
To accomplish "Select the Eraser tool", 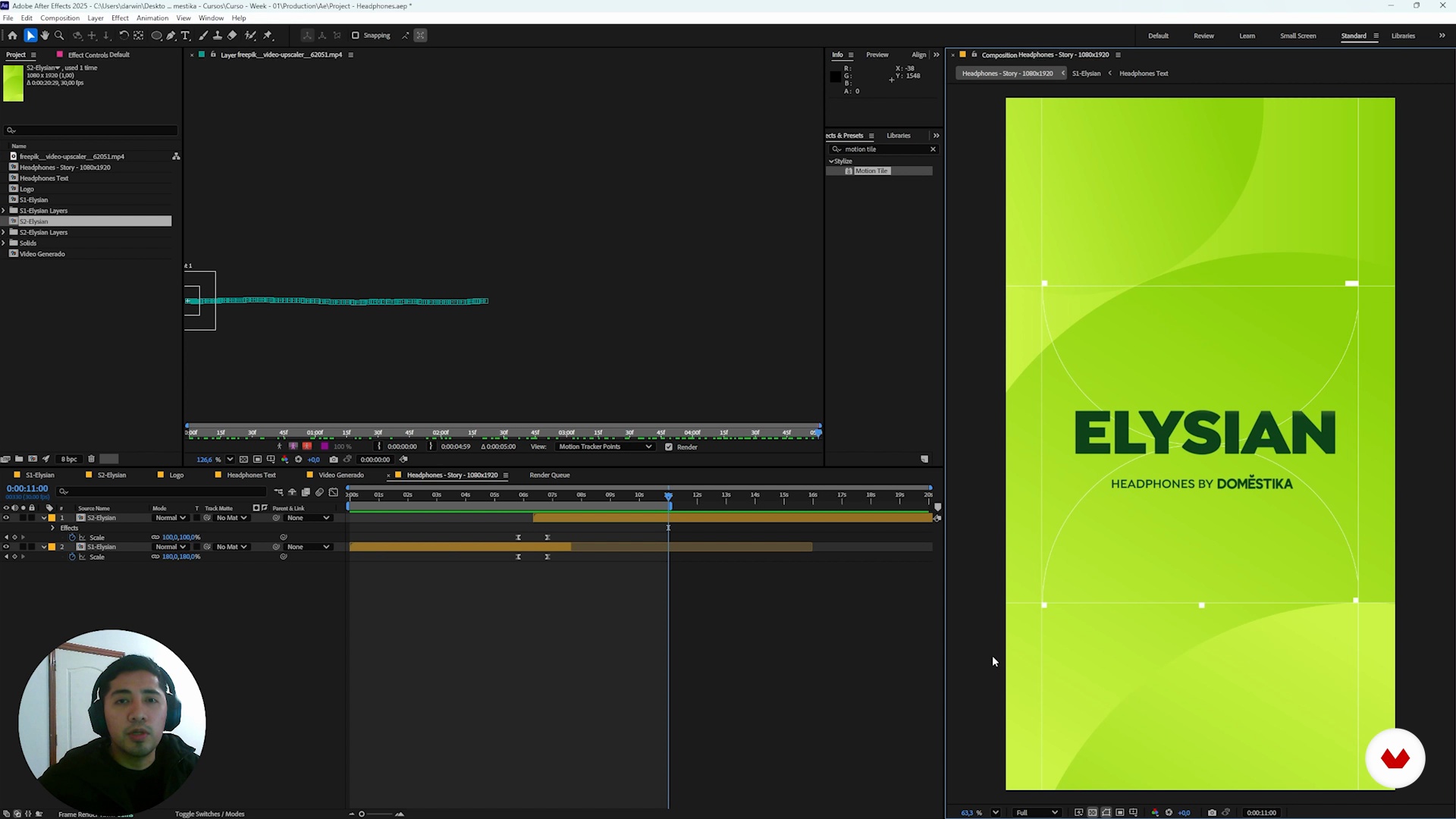I will pyautogui.click(x=232, y=36).
